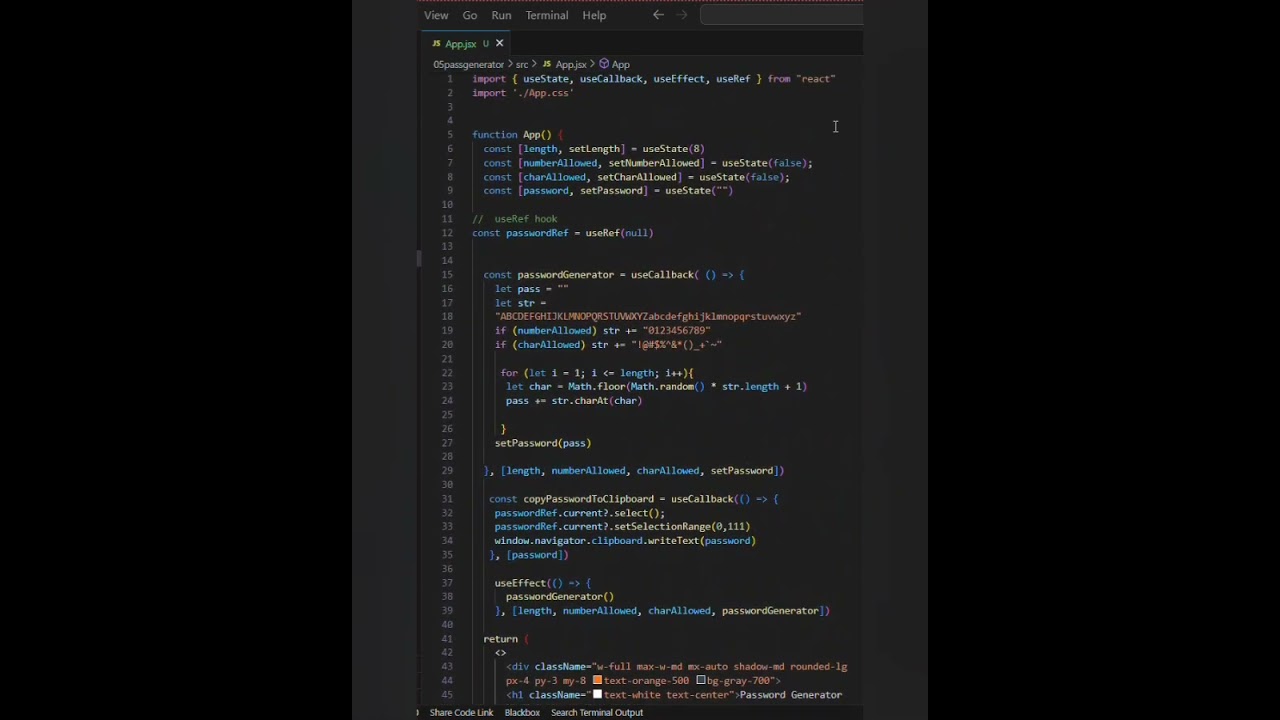Click the command center search box
Image resolution: width=1280 pixels, height=720 pixels.
781,14
